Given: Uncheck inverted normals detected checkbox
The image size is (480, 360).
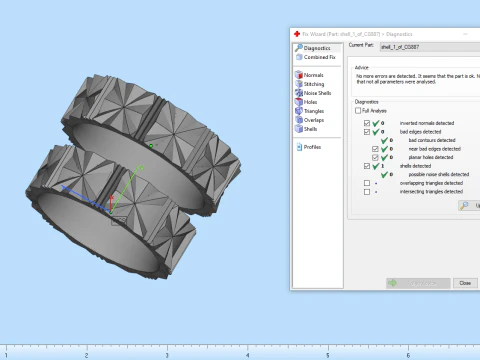Looking at the screenshot, I should [x=367, y=123].
